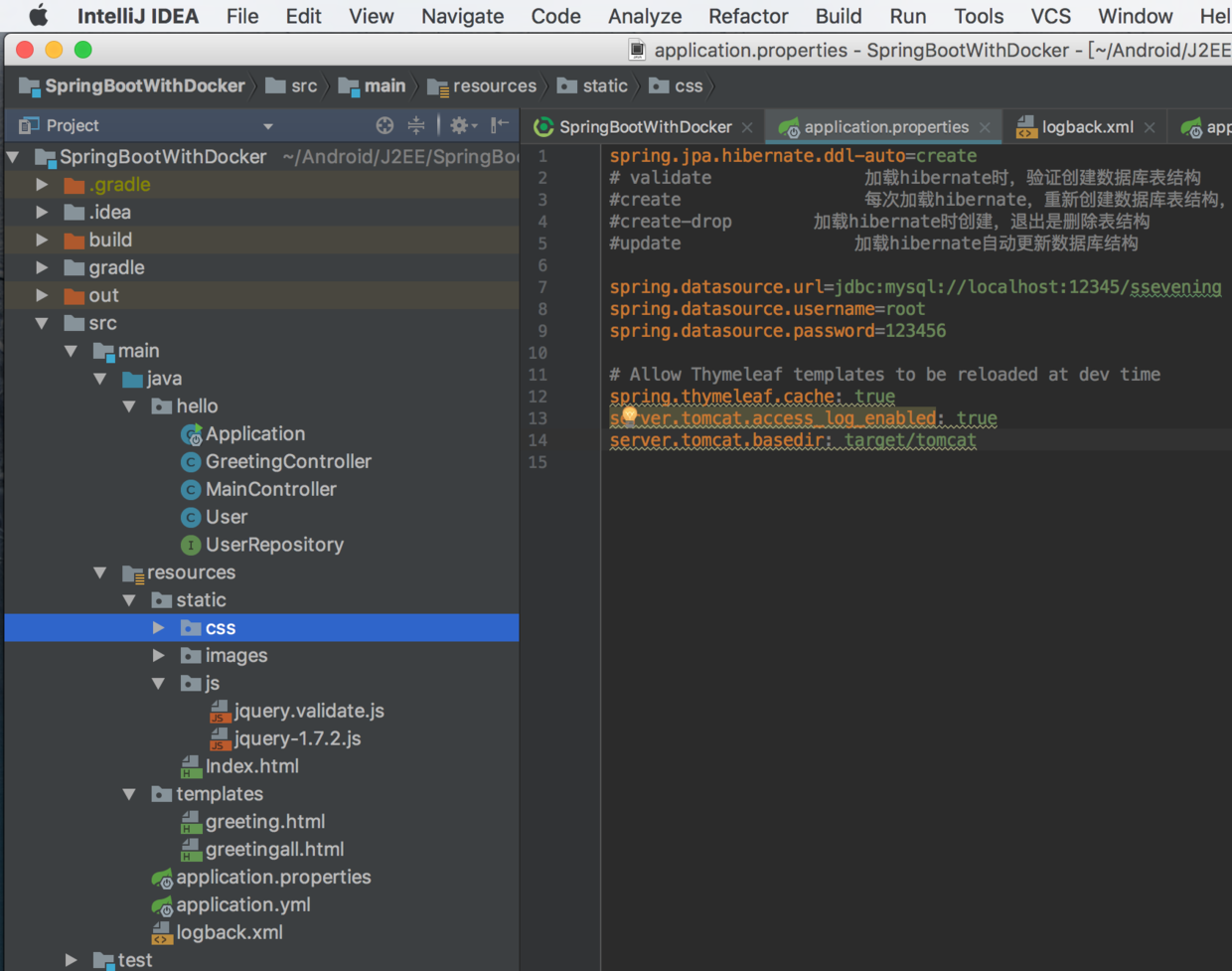Click the greetingall.html file icon
Viewport: 1232px width, 971px height.
coord(191,851)
